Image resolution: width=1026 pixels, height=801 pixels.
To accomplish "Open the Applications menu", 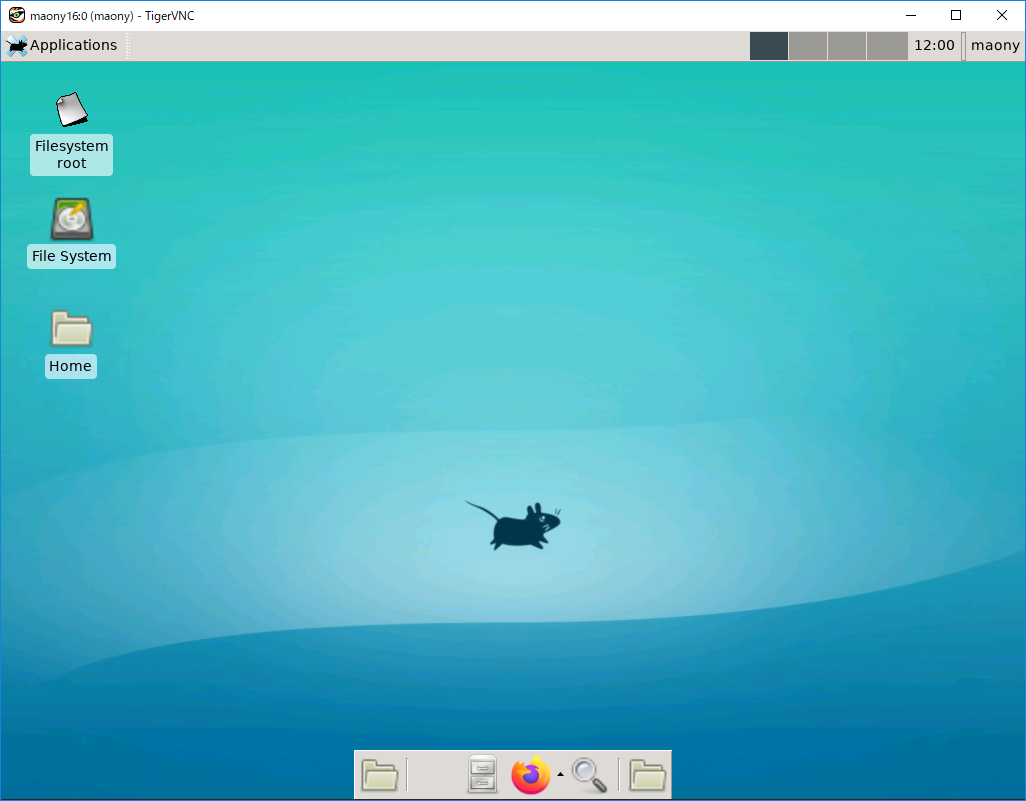I will coord(62,45).
